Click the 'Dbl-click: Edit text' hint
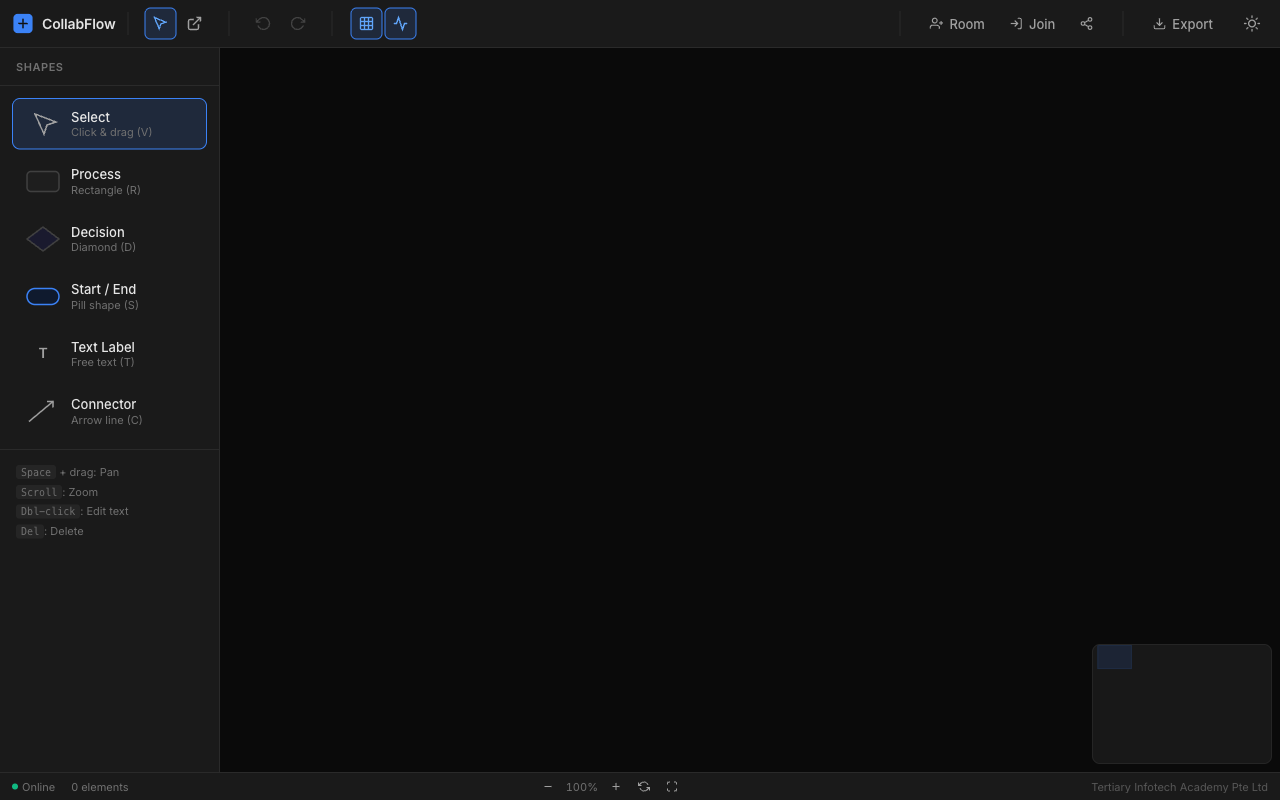Viewport: 1280px width, 800px height. [72, 511]
